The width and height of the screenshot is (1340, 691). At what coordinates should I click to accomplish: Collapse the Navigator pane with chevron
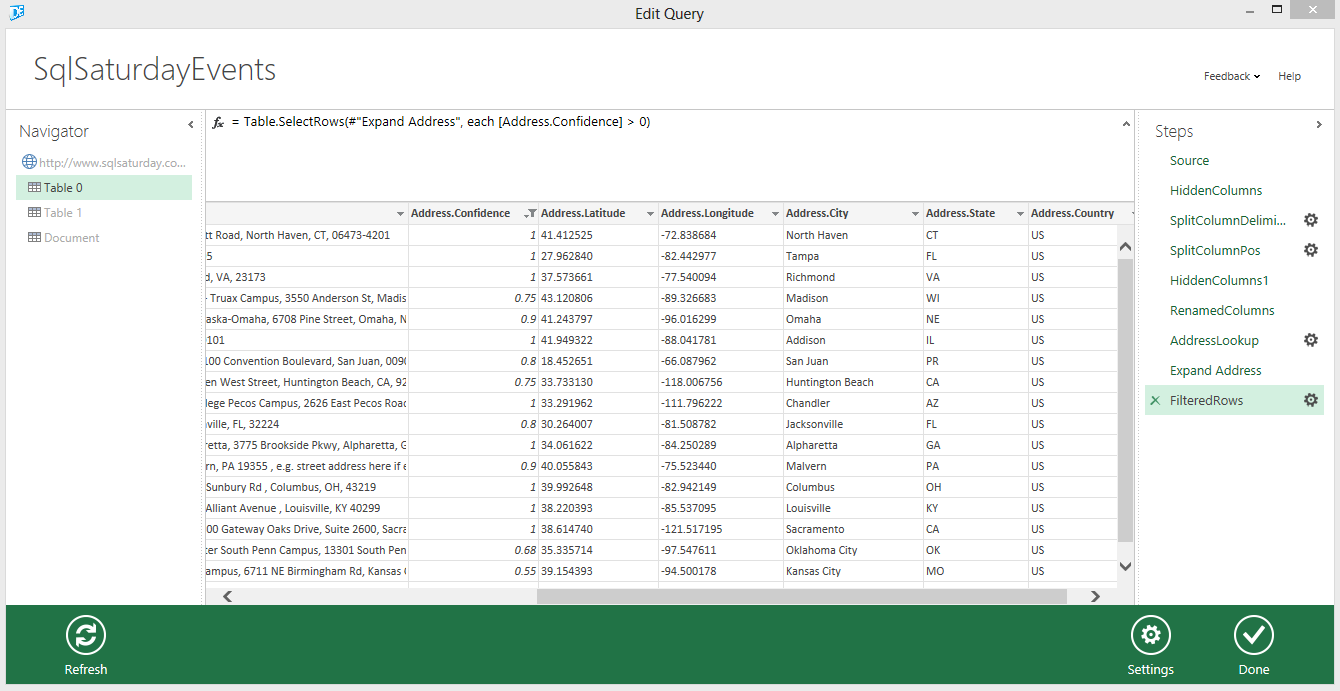tap(191, 125)
